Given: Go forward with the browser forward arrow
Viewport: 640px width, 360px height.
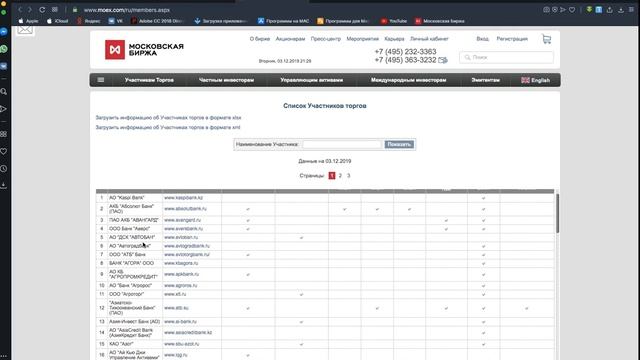Looking at the screenshot, I should [29, 9].
